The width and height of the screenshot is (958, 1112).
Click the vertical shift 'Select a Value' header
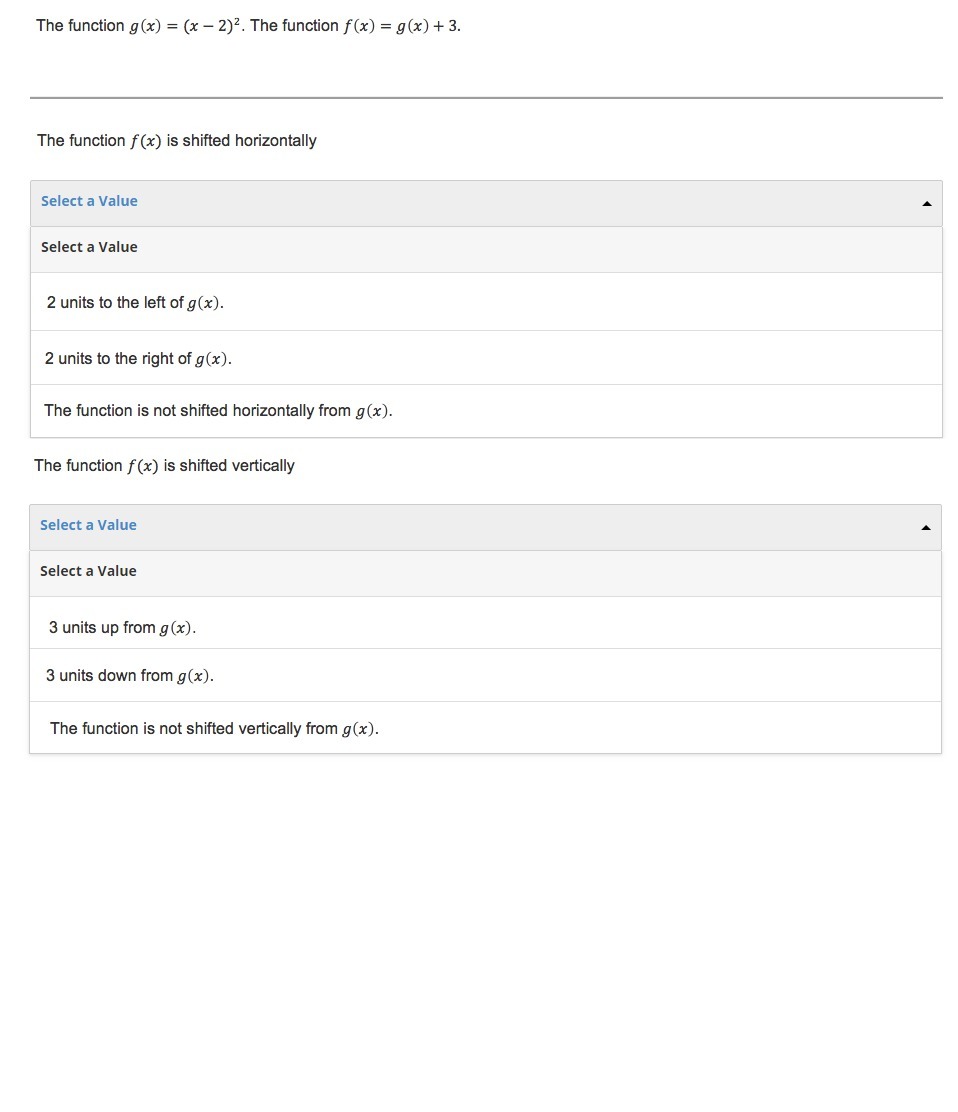(x=89, y=525)
